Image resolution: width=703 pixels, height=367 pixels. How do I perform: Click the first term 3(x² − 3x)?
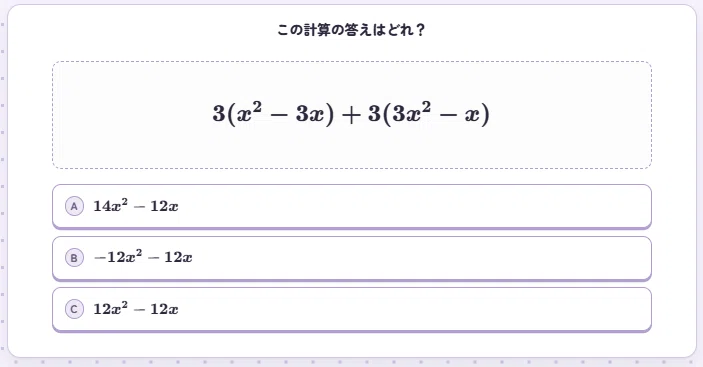coord(273,114)
